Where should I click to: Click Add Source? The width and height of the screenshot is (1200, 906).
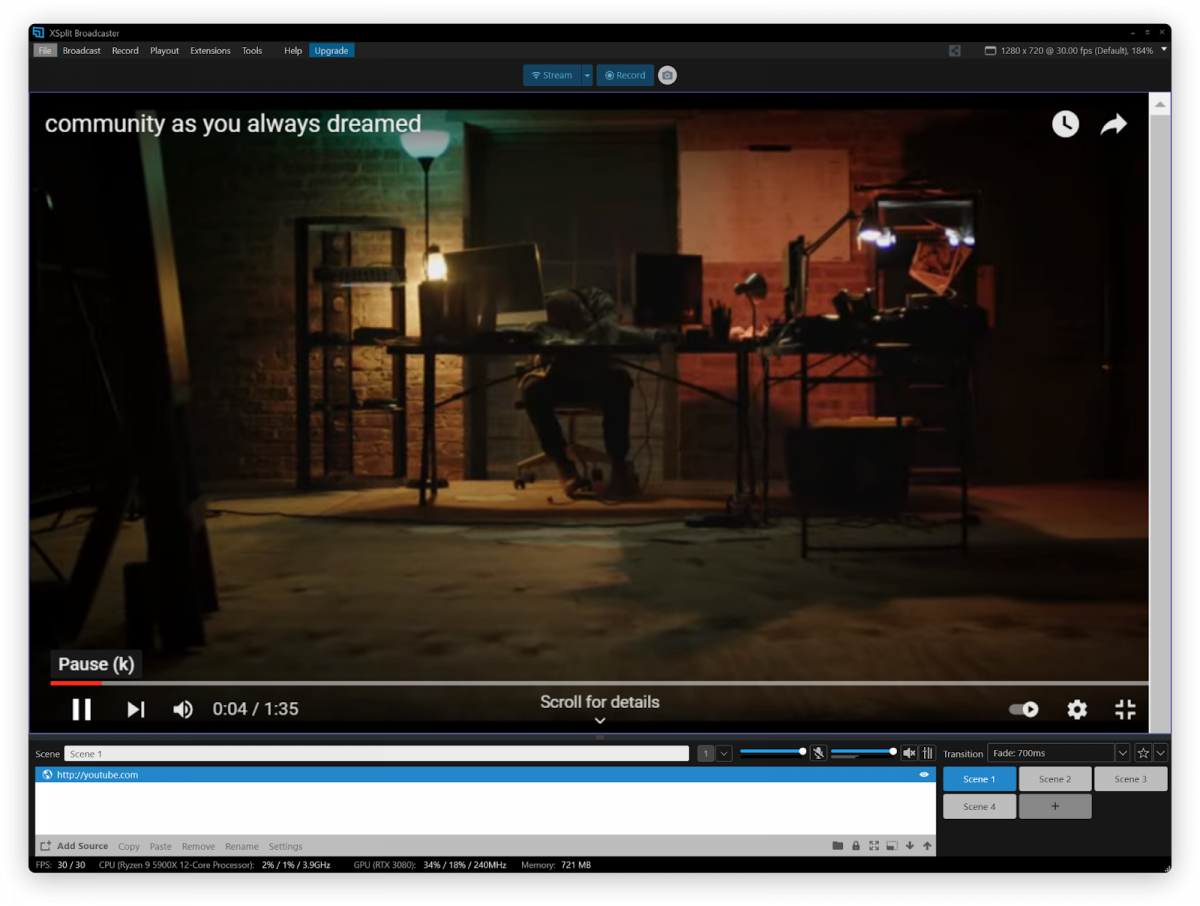pyautogui.click(x=74, y=846)
